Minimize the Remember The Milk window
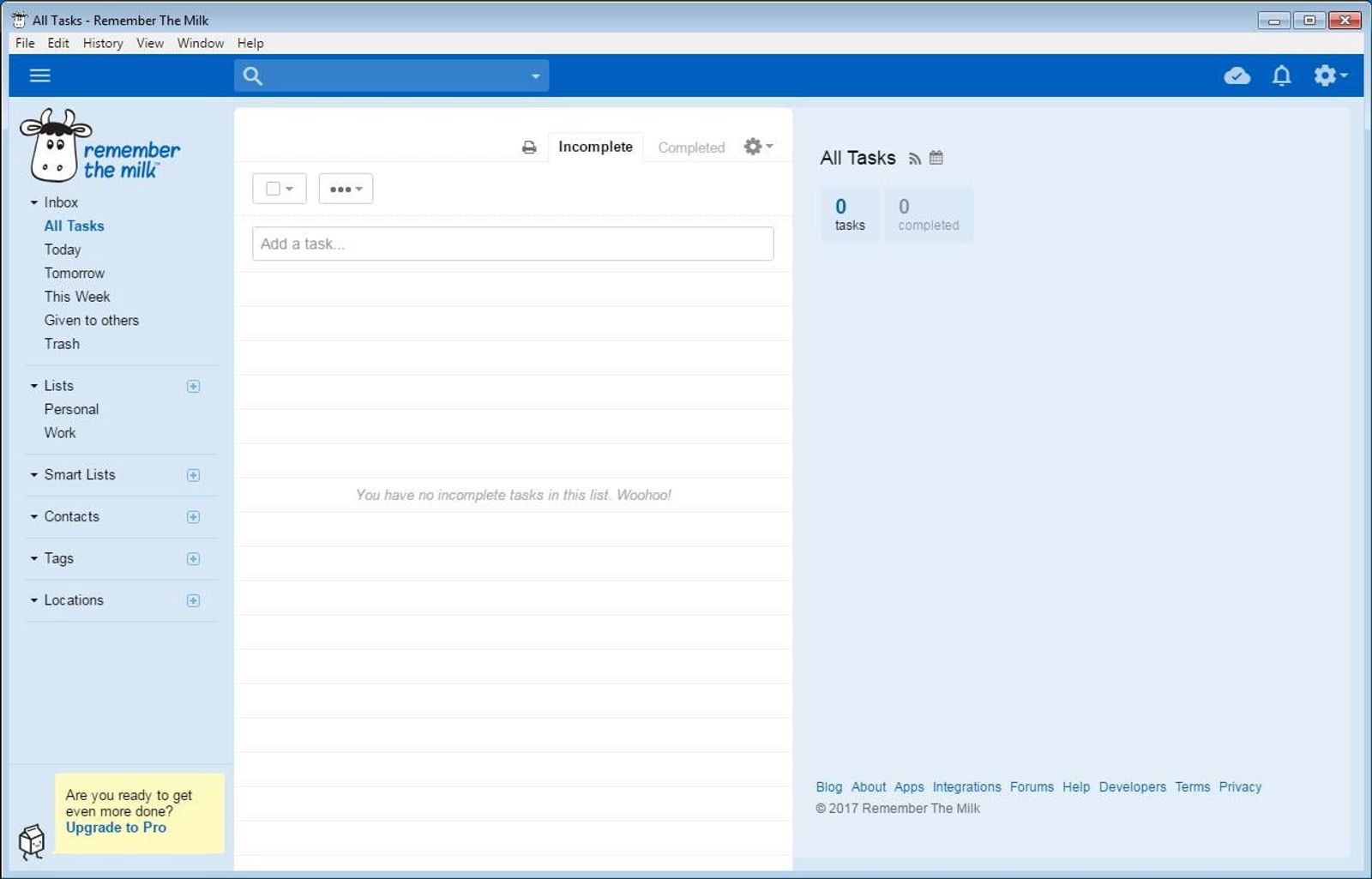Screen dimensions: 1372x879 tap(1273, 21)
